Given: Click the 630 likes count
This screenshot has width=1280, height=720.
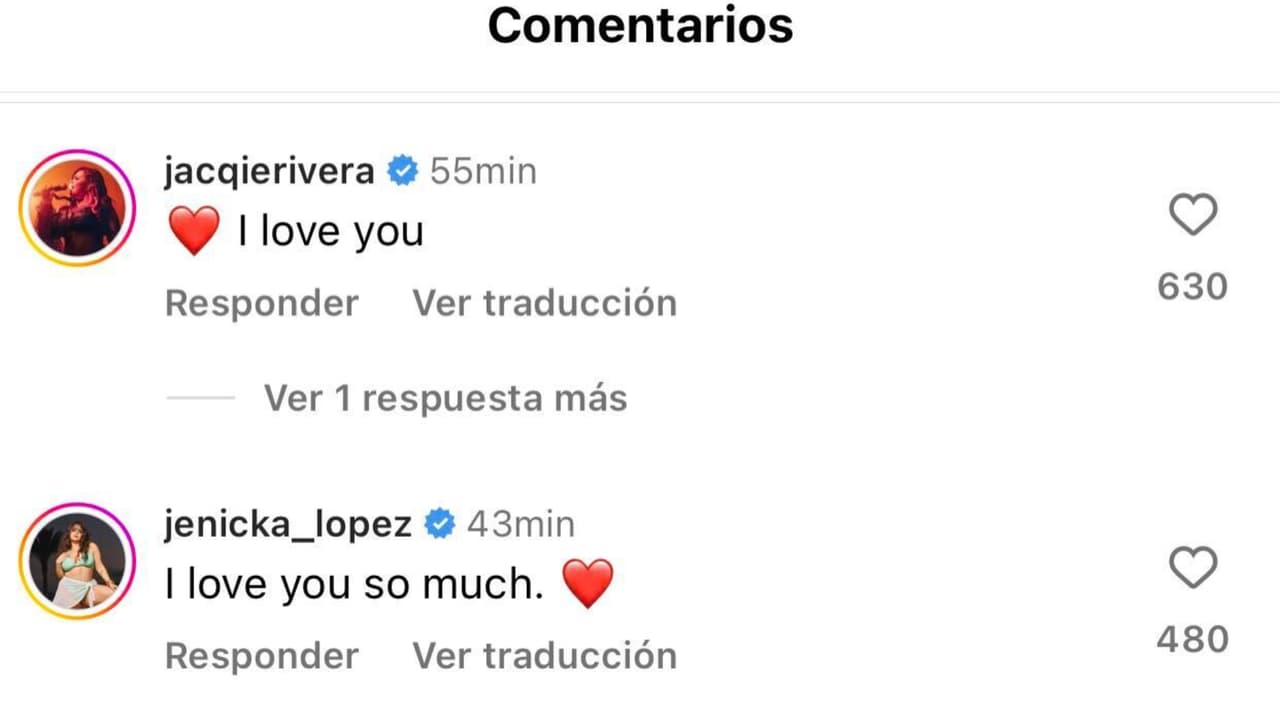Looking at the screenshot, I should click(1192, 286).
